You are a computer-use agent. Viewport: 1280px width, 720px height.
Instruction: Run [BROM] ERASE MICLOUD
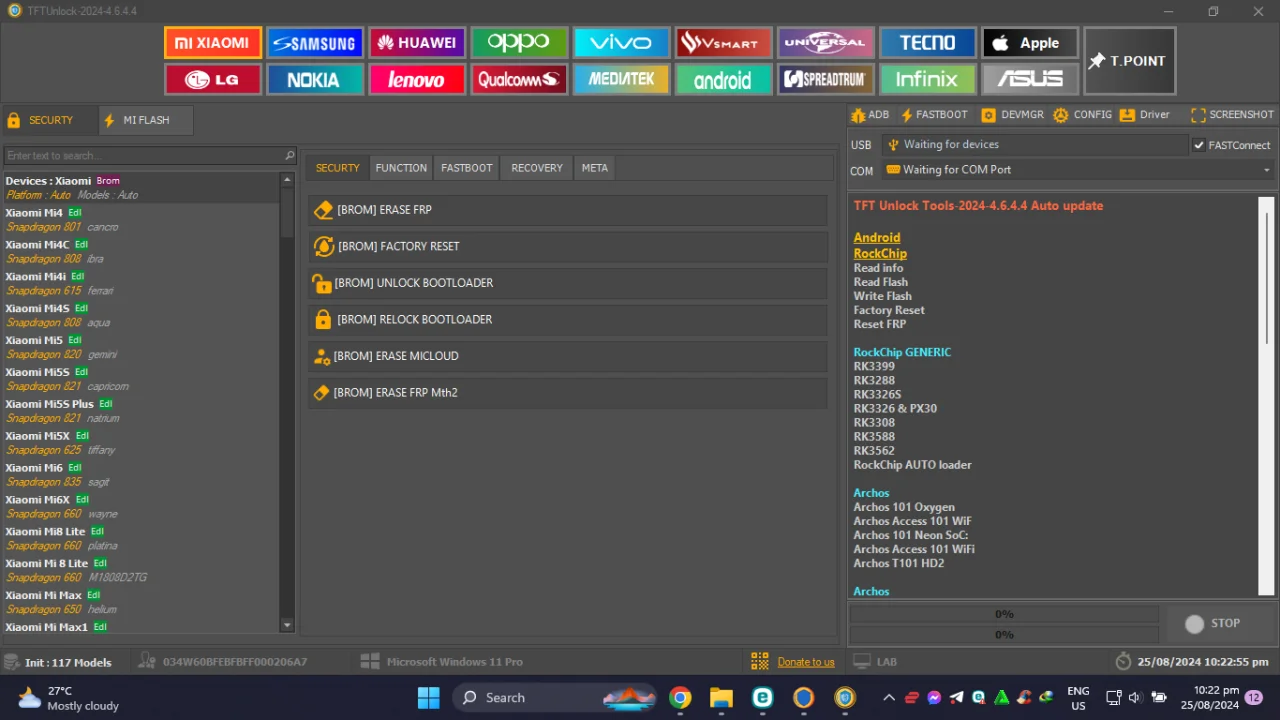568,356
